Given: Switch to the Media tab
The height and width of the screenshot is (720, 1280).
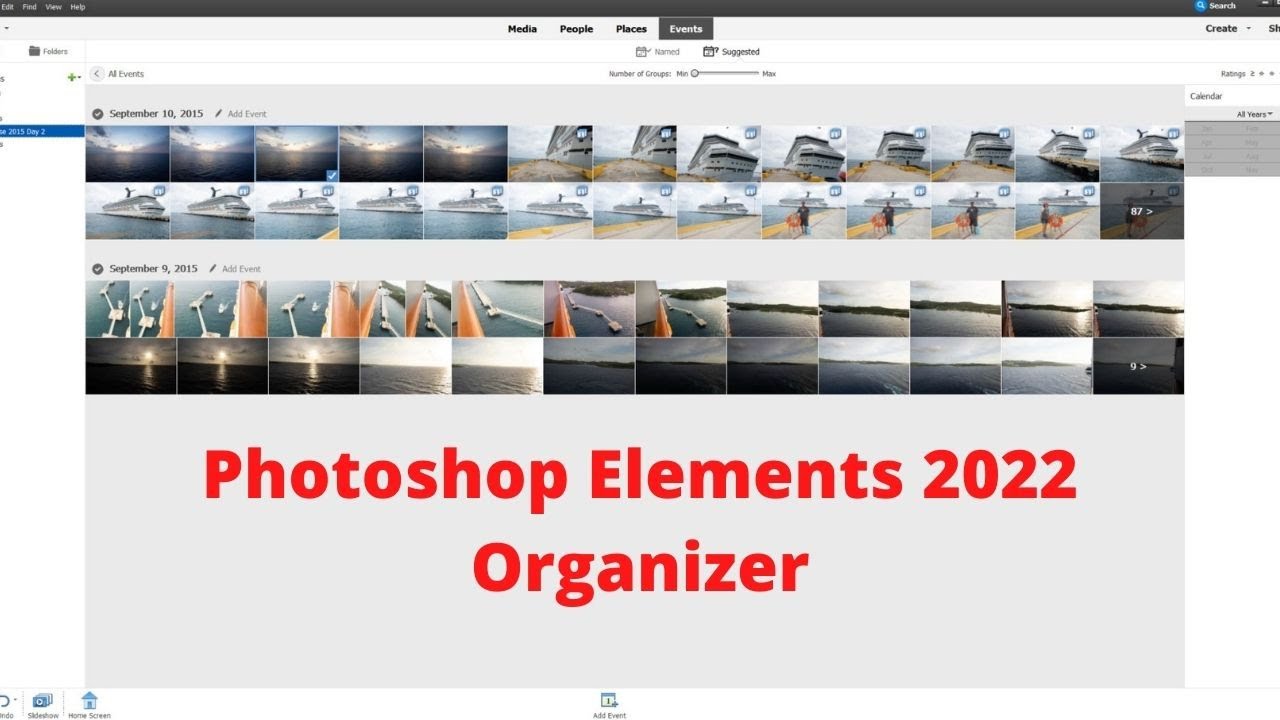Looking at the screenshot, I should 522,29.
